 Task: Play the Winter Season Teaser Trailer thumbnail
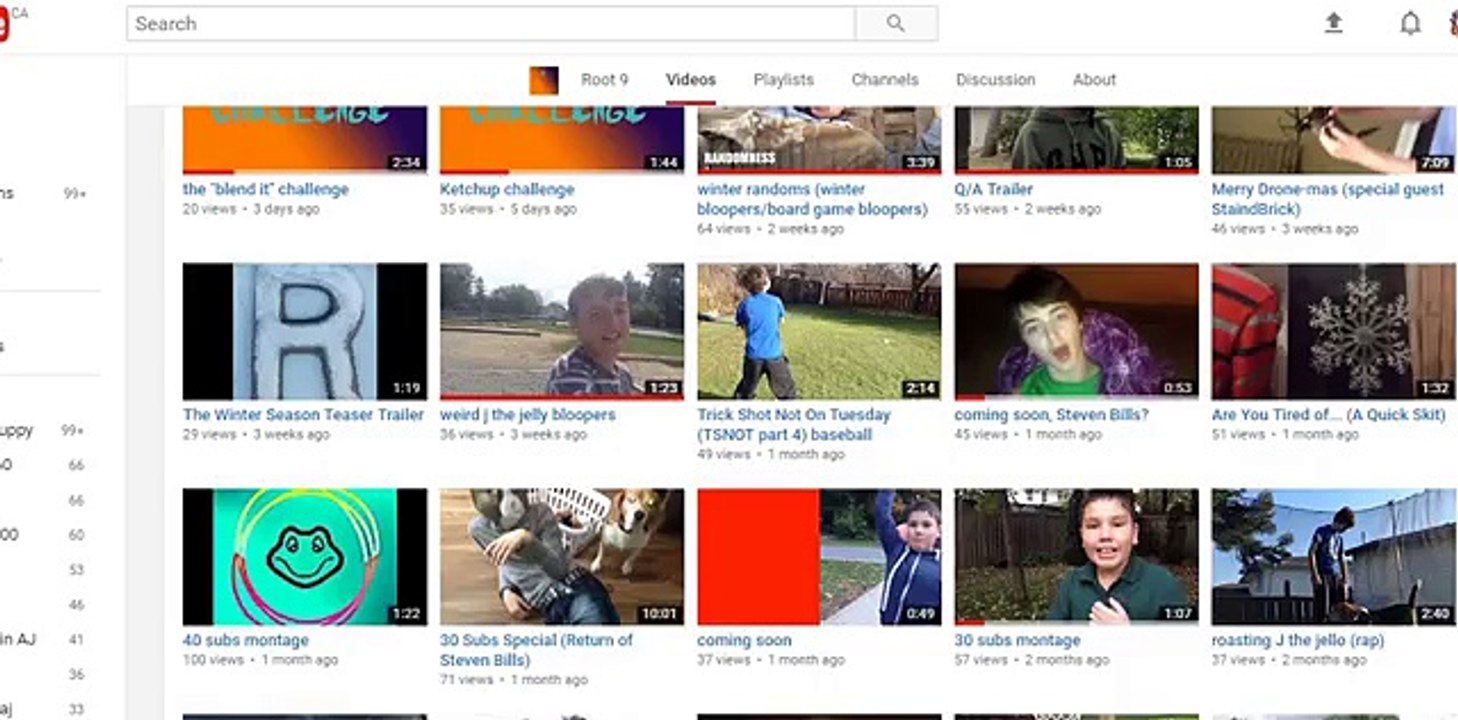305,331
